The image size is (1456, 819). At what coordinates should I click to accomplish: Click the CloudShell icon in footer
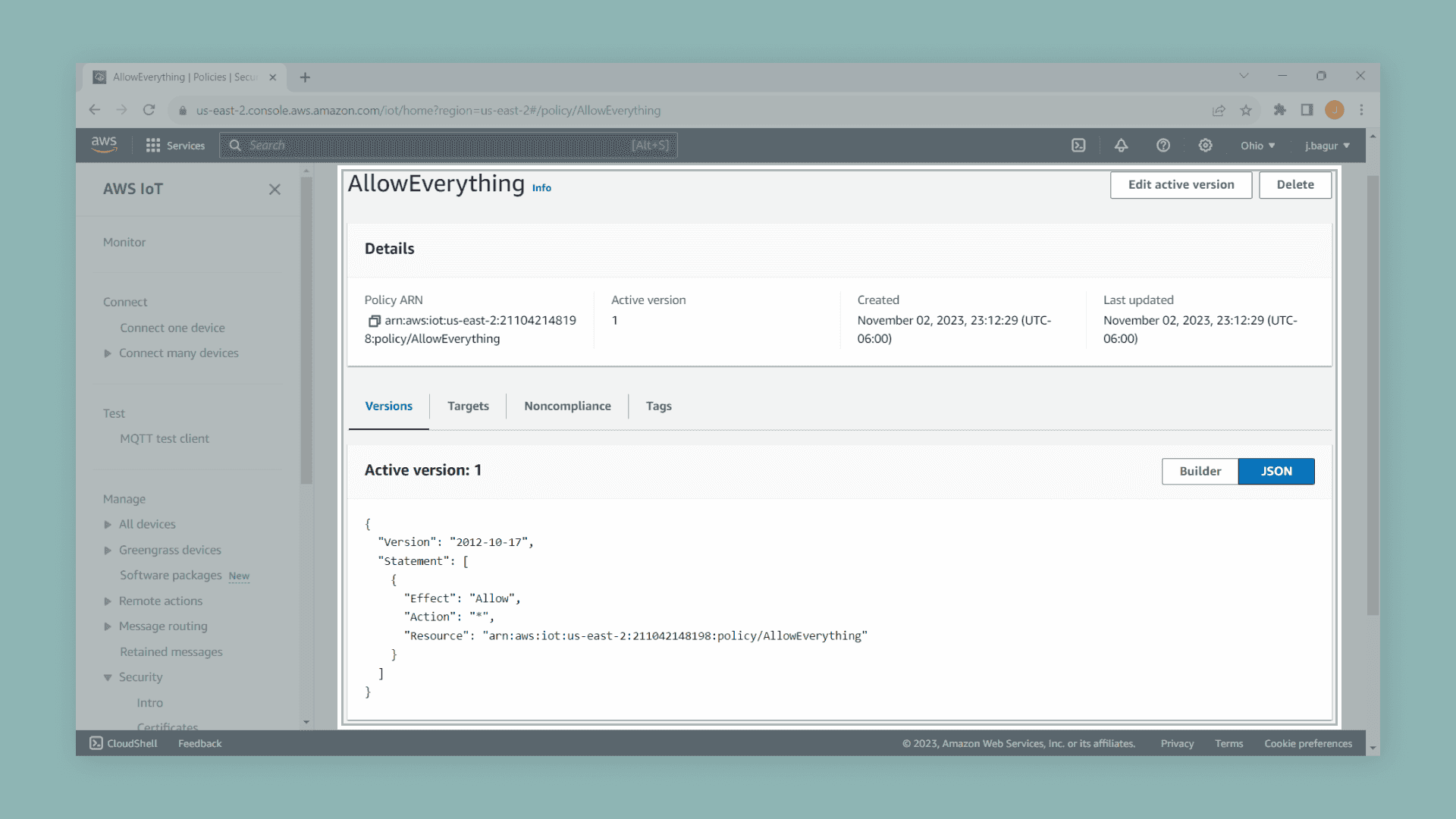coord(96,743)
